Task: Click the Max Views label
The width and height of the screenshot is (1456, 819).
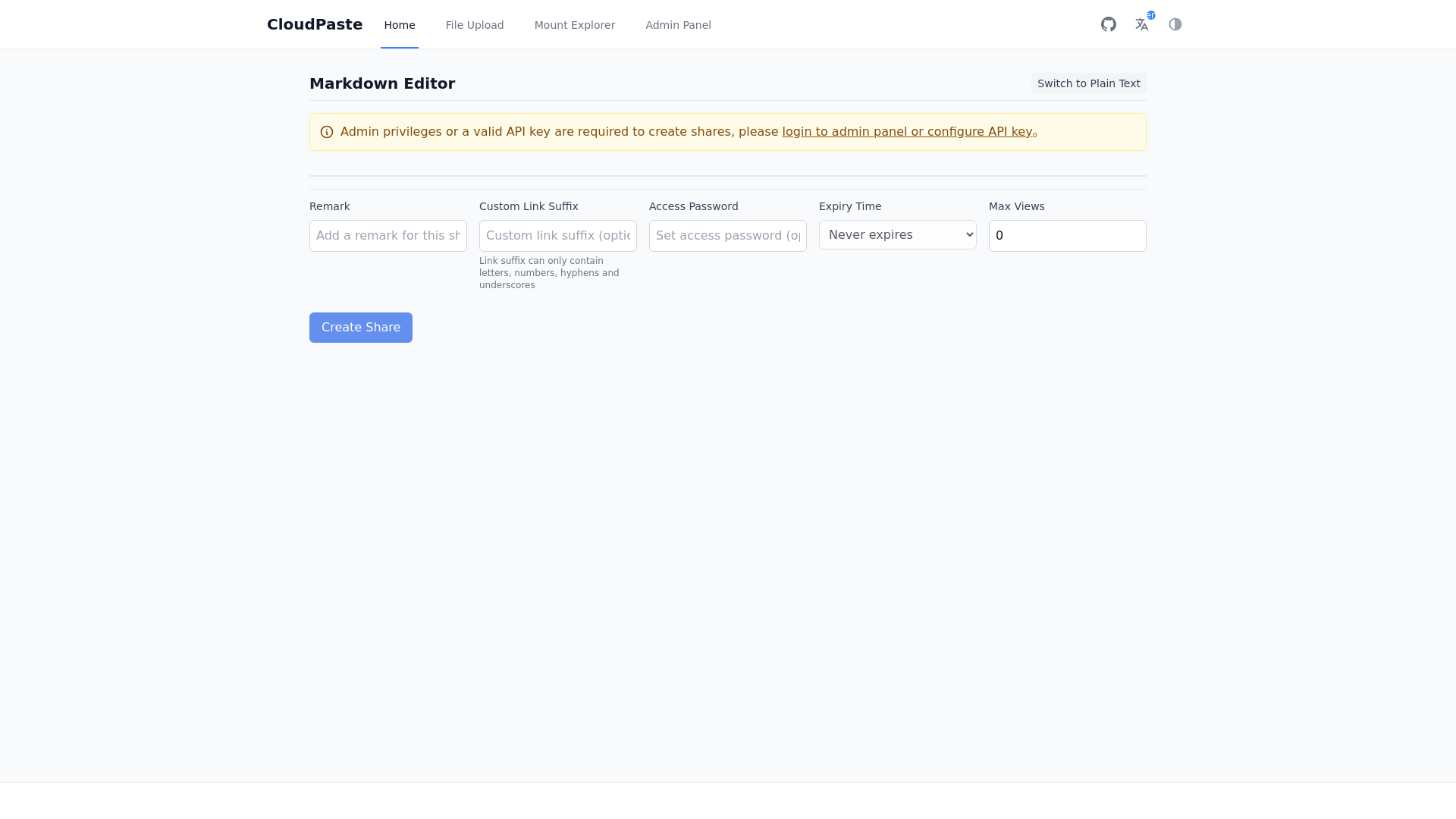Action: [x=1017, y=206]
